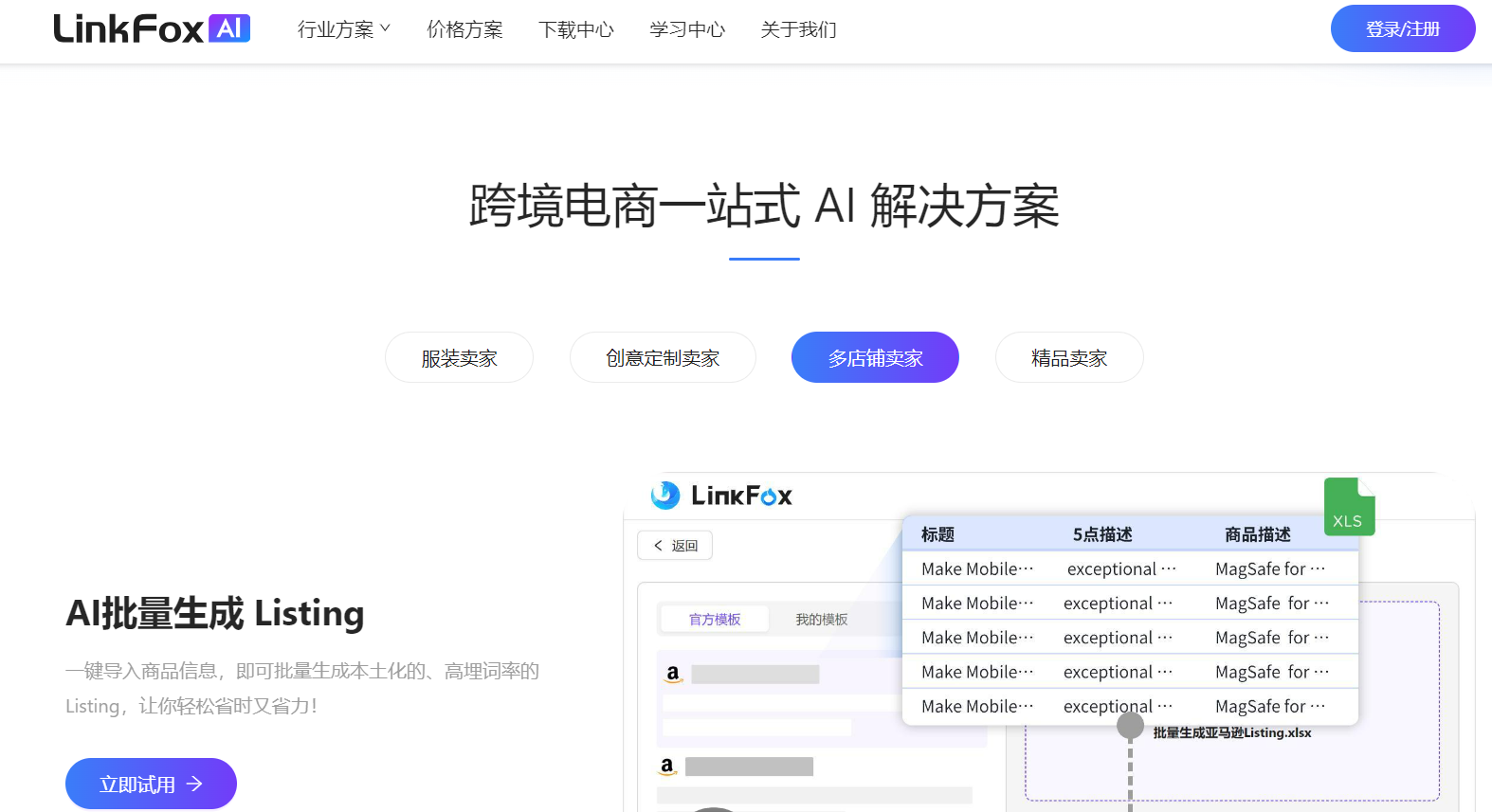Click the 标题 column header
1492x812 pixels.
coord(937,534)
